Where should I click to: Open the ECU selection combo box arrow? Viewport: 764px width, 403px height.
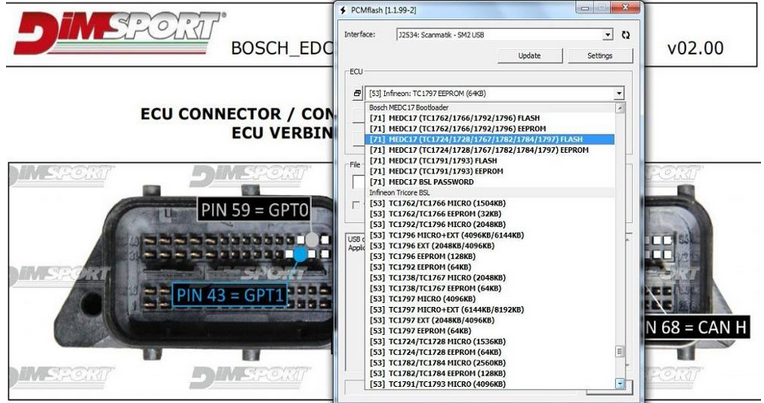coord(618,93)
